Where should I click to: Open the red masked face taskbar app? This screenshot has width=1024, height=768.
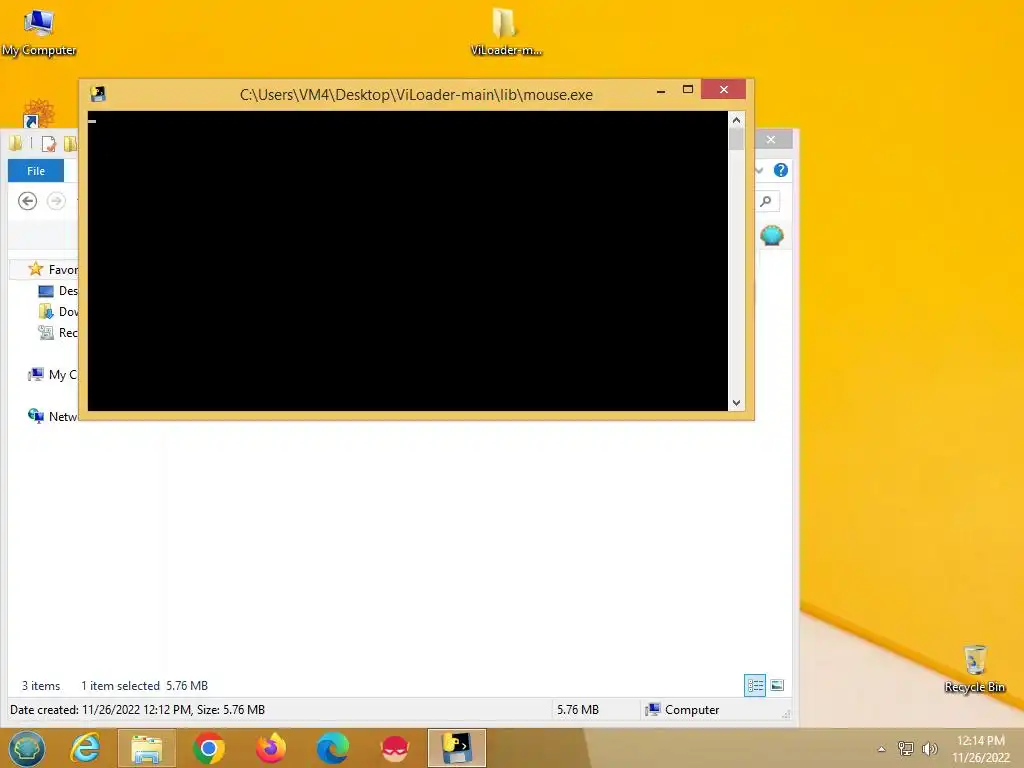point(395,748)
